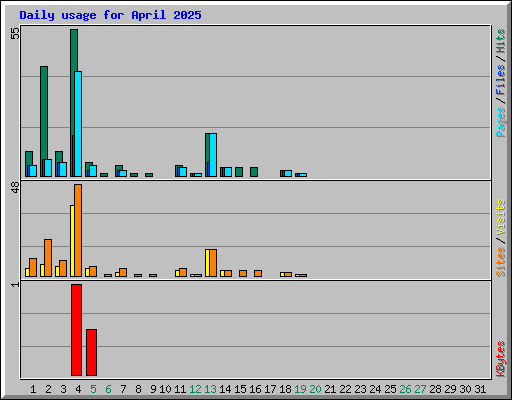The height and width of the screenshot is (400, 512).
Task: Click the day 13 label on x-axis
Action: coord(210,389)
